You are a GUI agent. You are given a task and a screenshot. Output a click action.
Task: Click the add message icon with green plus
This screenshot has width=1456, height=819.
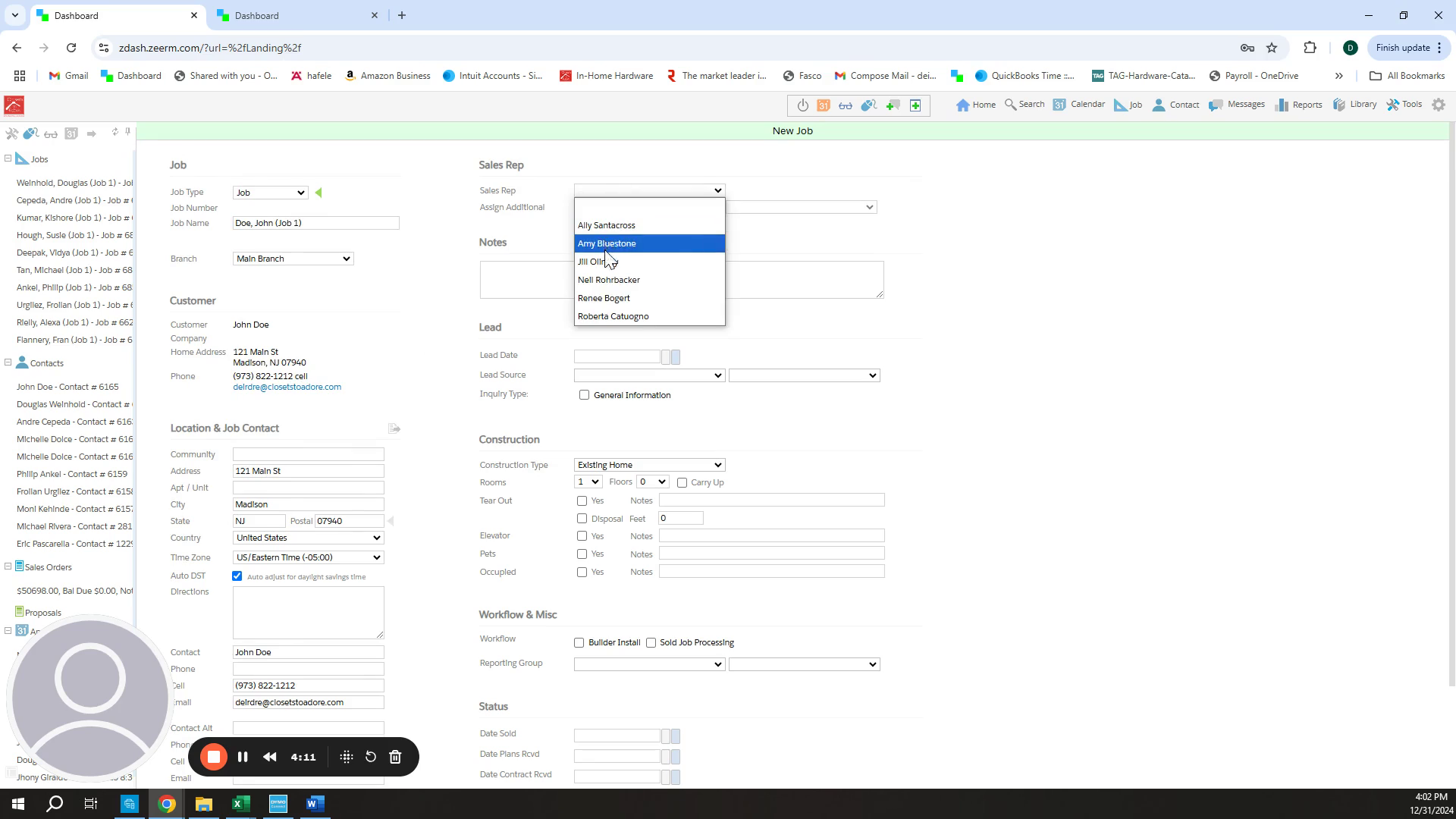click(x=893, y=105)
